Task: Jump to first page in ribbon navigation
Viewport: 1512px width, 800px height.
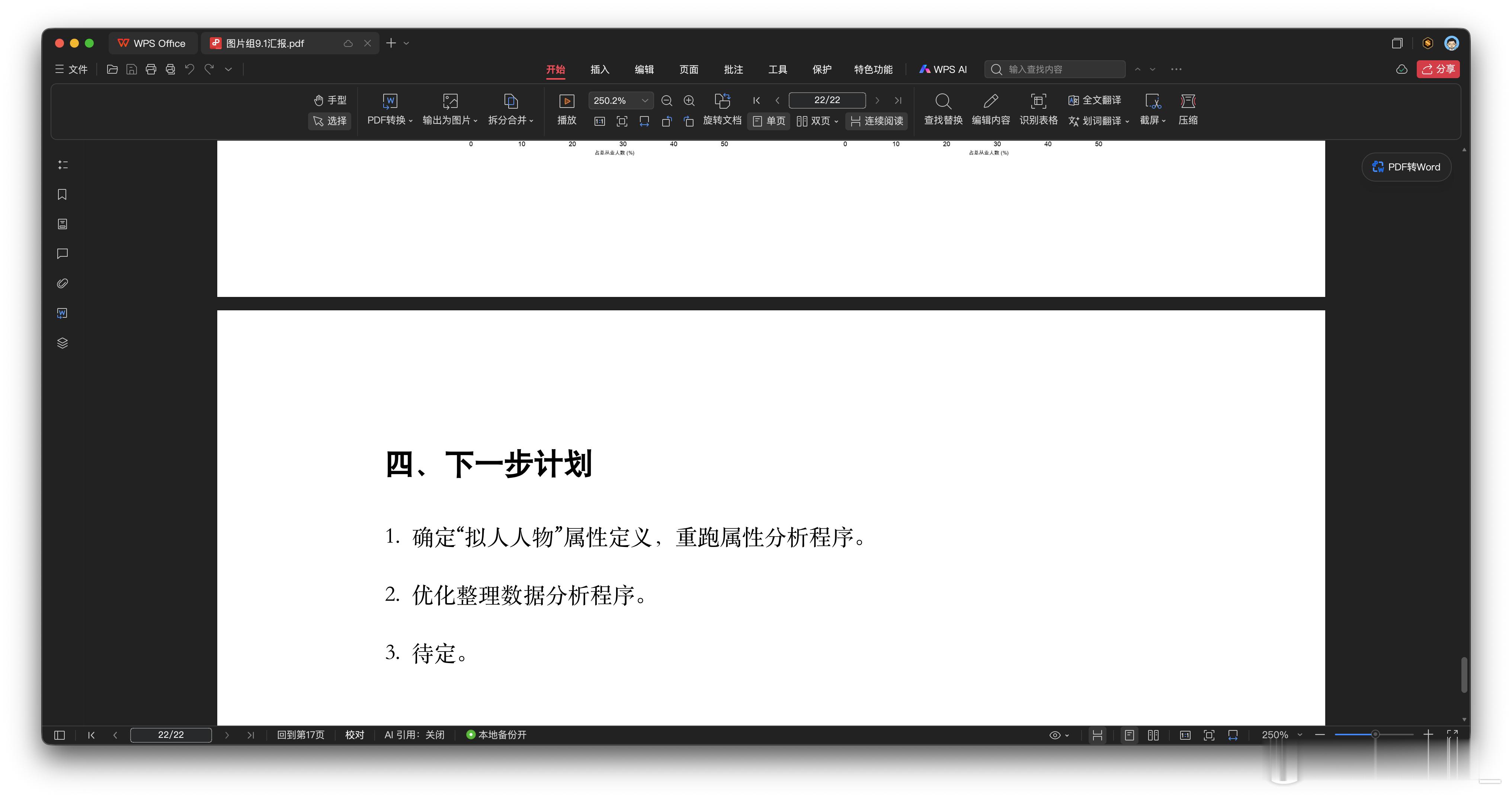Action: click(x=757, y=100)
